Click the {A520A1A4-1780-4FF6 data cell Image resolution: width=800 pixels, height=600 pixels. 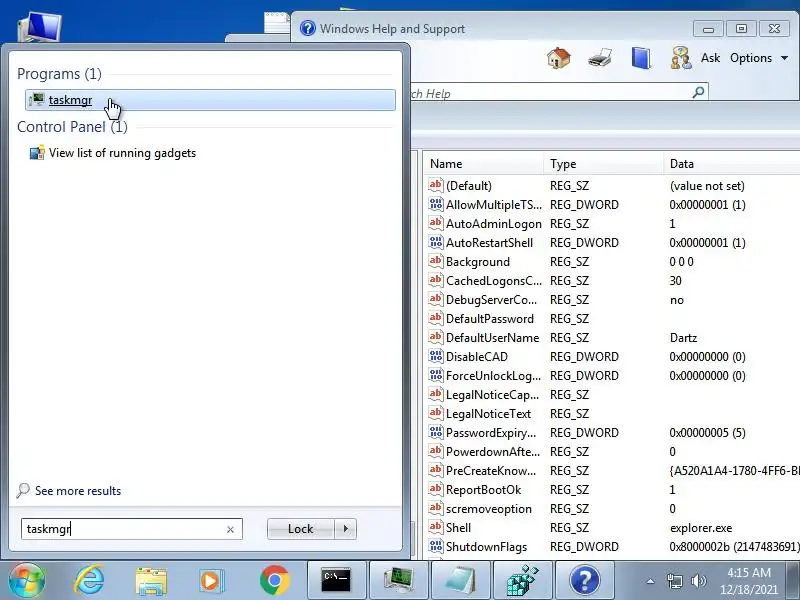click(734, 471)
